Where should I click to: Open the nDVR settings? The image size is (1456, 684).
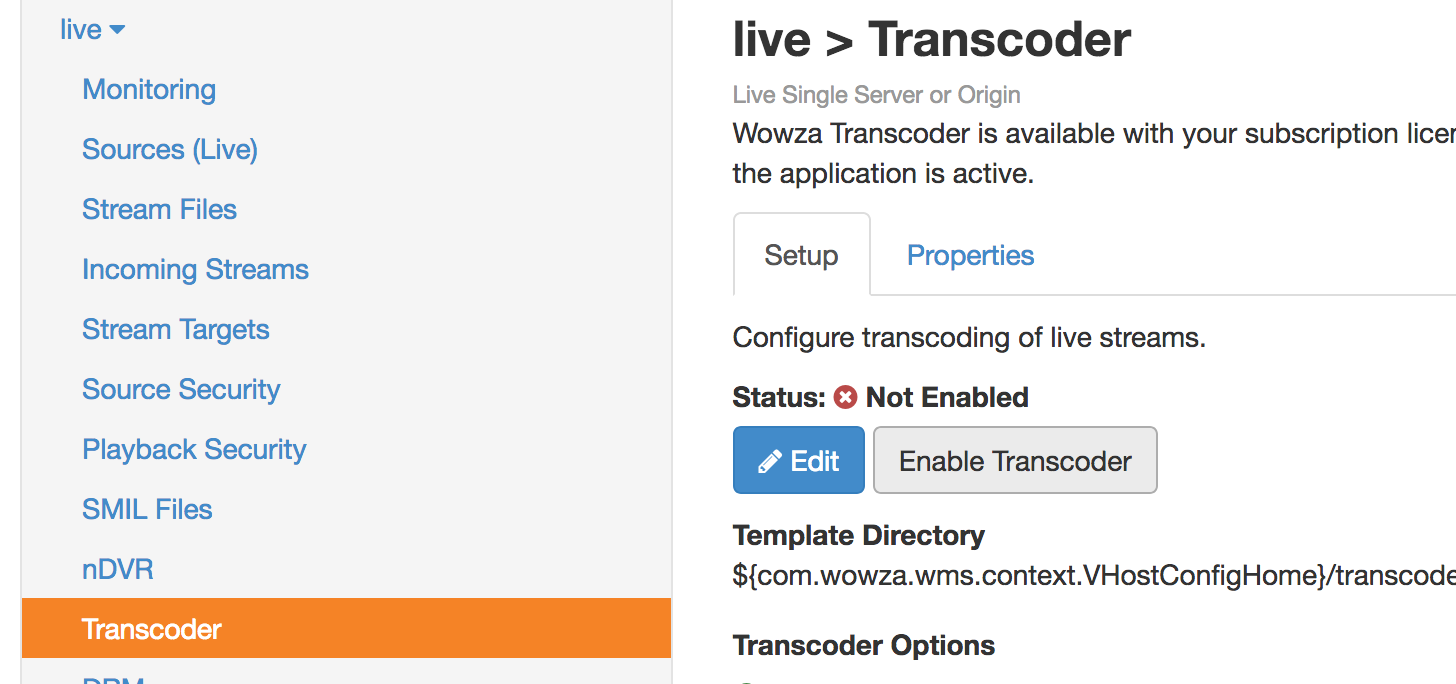pos(118,570)
